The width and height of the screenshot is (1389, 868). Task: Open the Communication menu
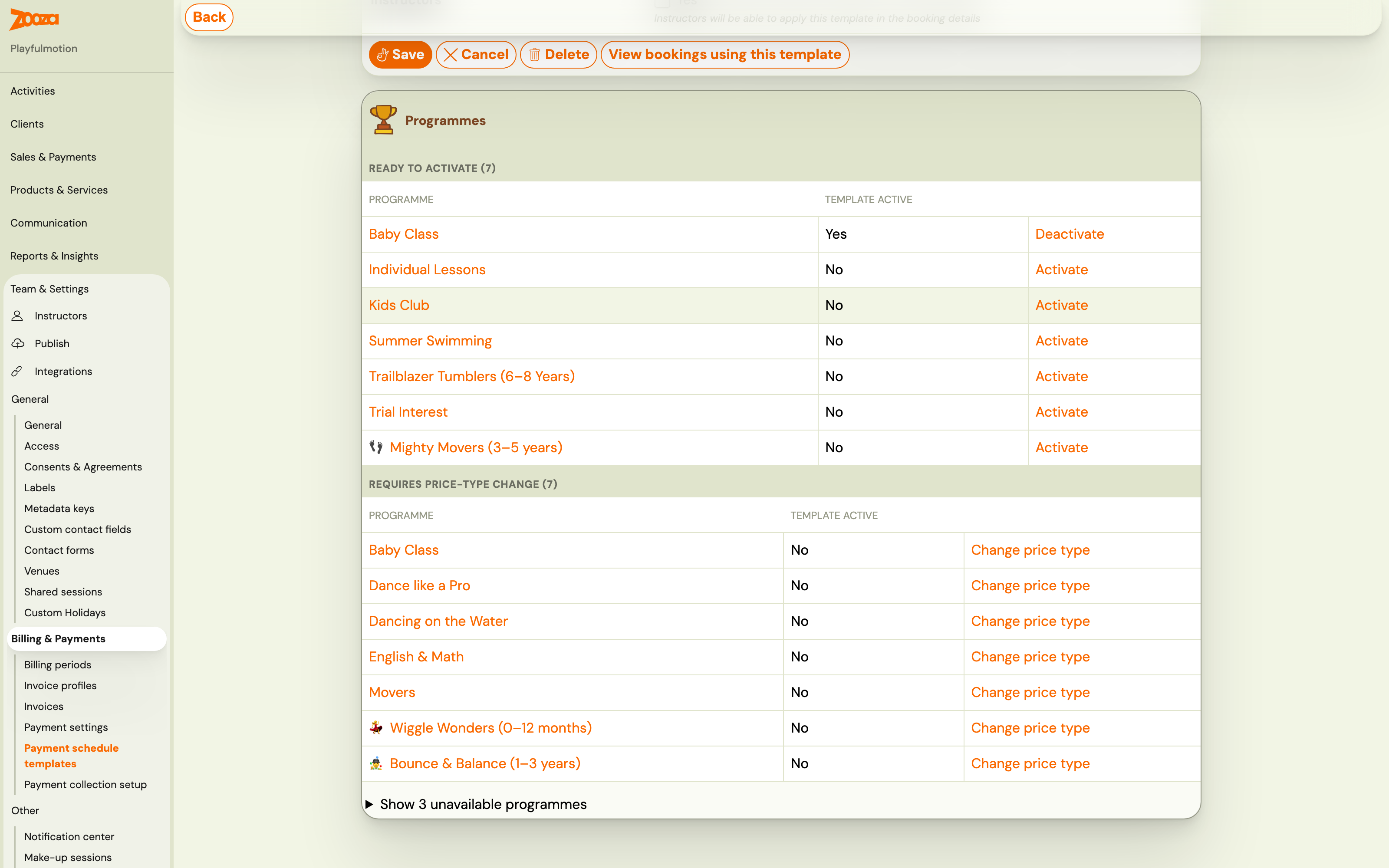[x=49, y=223]
